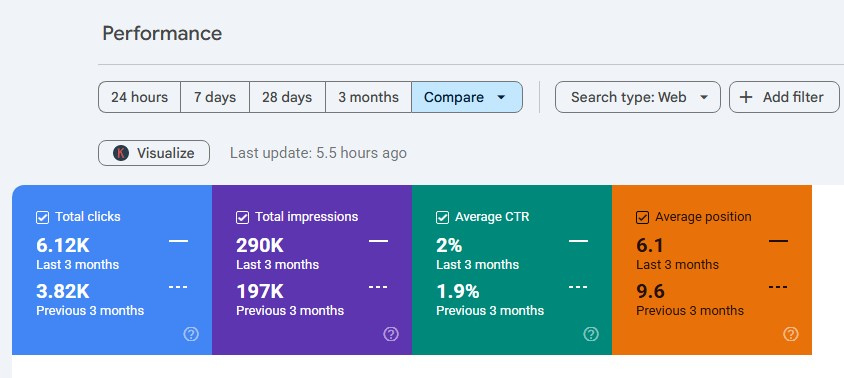Click the Add filter button
The height and width of the screenshot is (378, 844).
784,97
